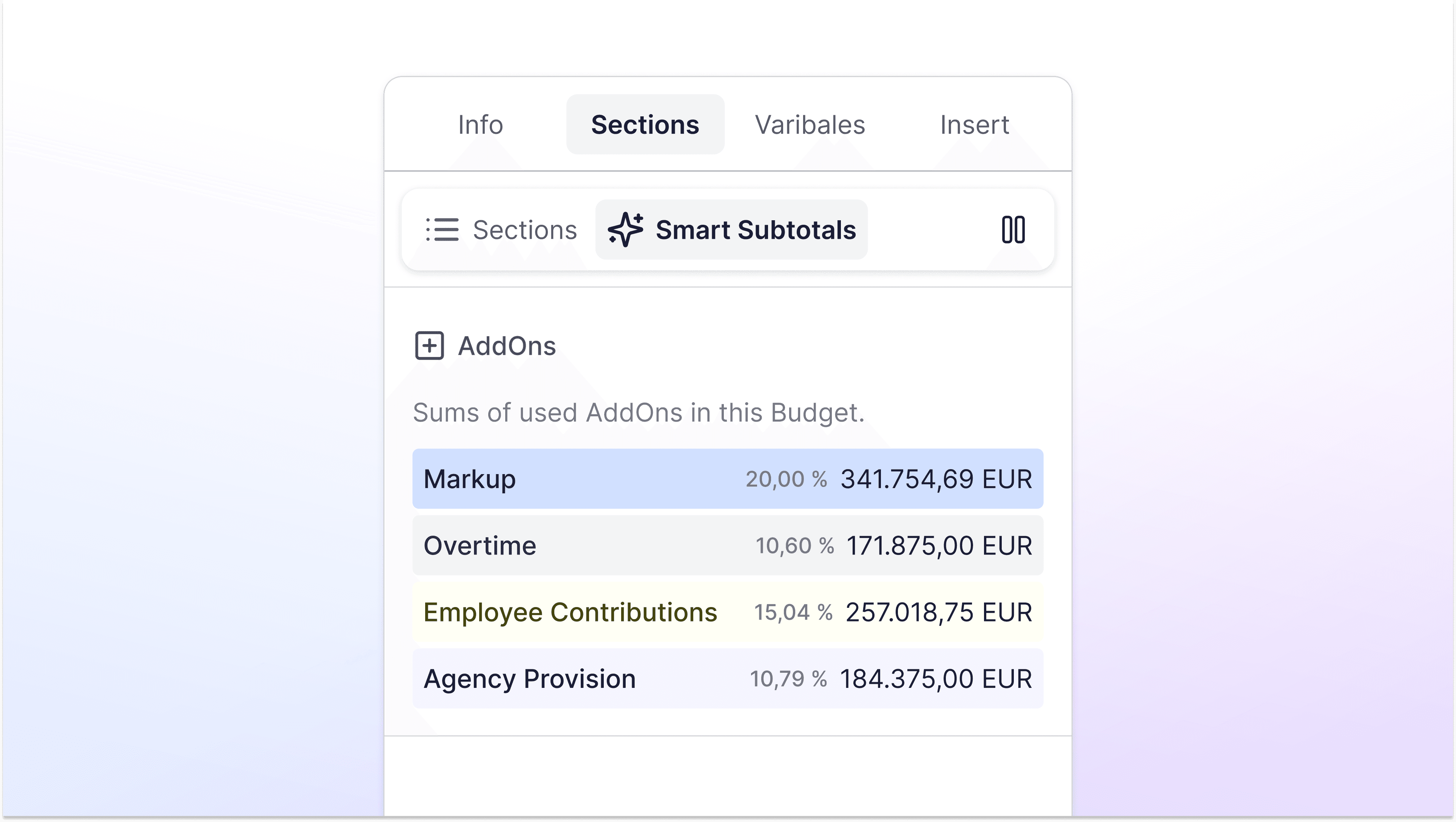
Task: Switch to the Sections list view
Action: (x=524, y=230)
